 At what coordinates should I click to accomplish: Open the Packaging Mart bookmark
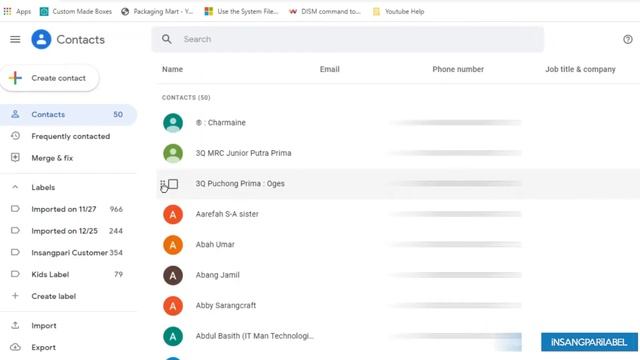click(157, 11)
